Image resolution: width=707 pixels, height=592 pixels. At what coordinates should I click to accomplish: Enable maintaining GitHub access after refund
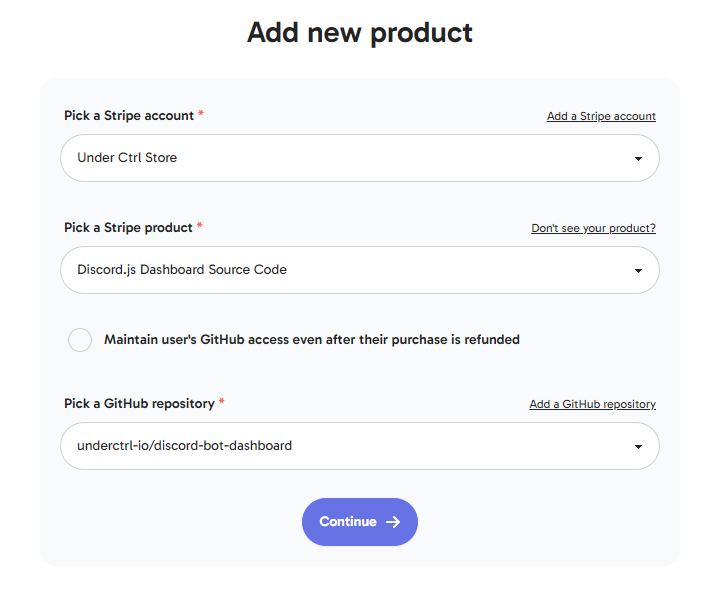(x=80, y=340)
